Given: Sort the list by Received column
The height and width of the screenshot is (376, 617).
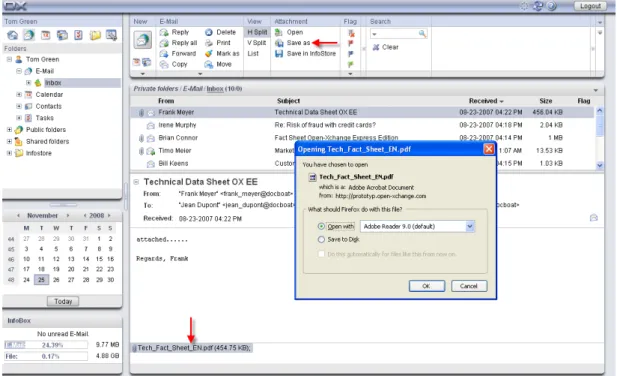Looking at the screenshot, I should 486,101.
